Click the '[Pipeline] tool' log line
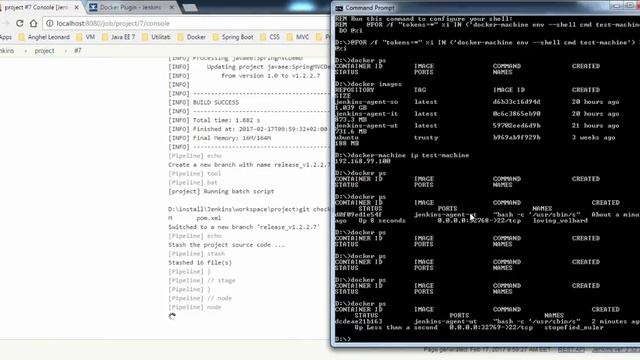The width and height of the screenshot is (640, 360). [x=194, y=174]
